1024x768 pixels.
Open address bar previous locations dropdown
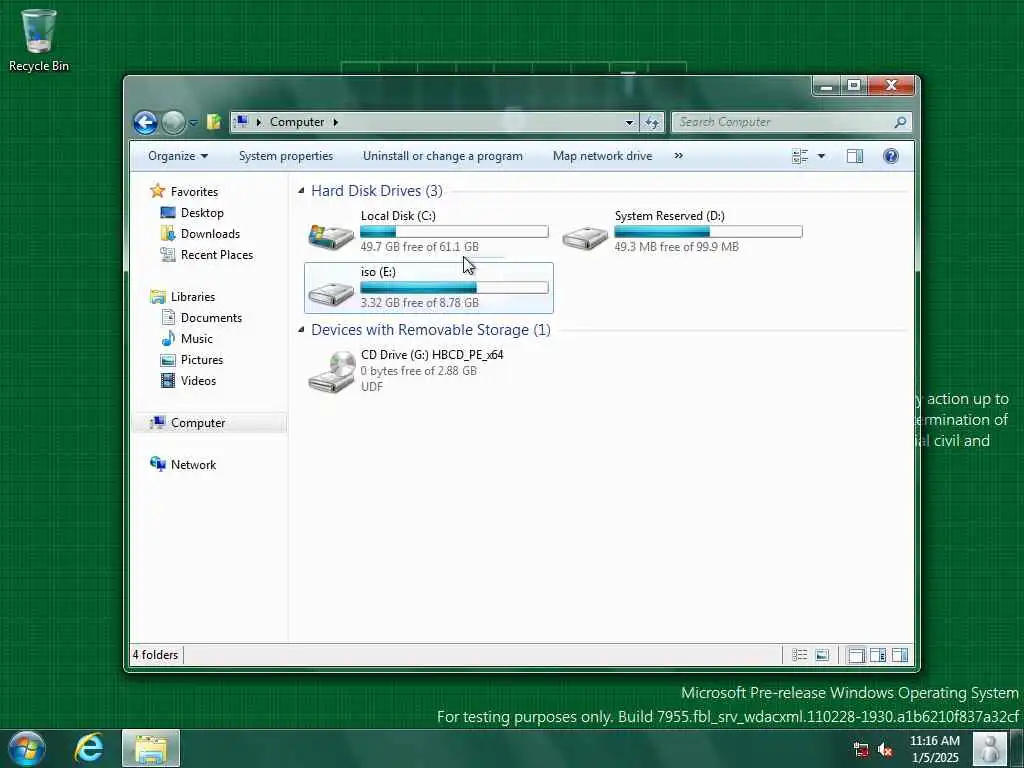(x=629, y=122)
